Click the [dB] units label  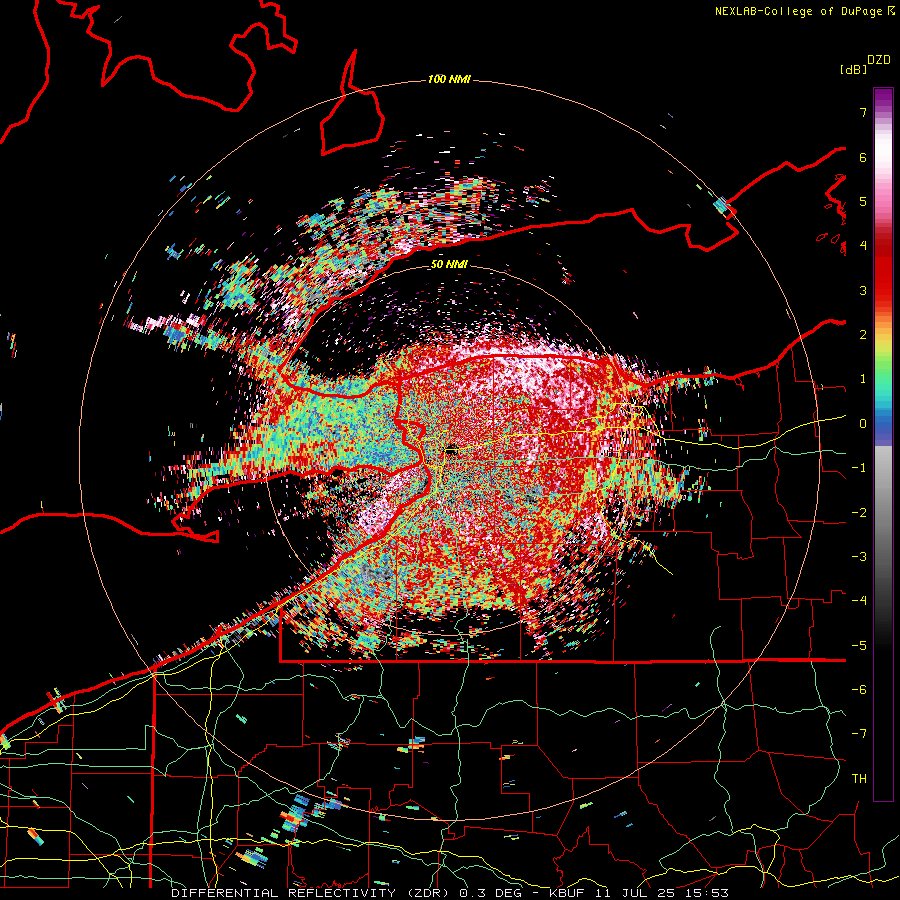(x=853, y=69)
